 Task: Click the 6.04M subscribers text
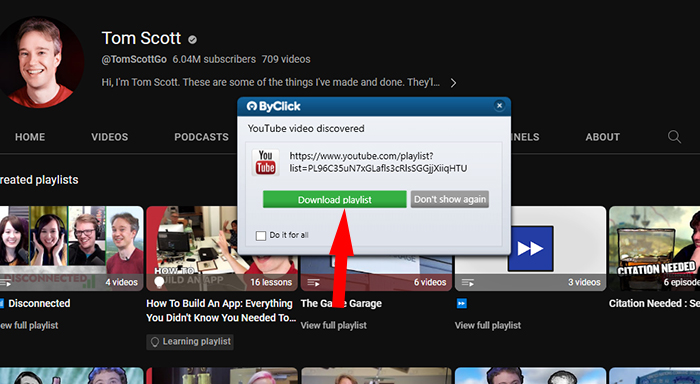pyautogui.click(x=214, y=59)
